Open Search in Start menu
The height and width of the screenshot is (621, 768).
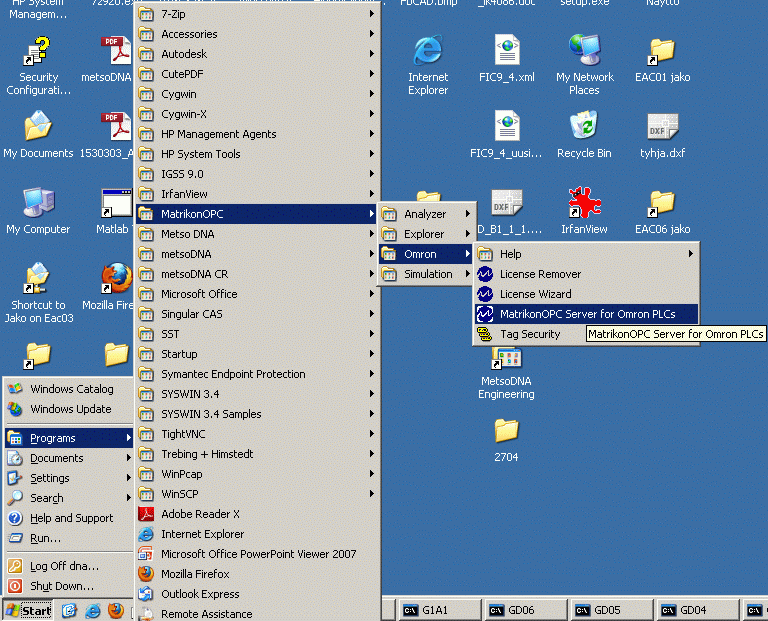point(69,498)
